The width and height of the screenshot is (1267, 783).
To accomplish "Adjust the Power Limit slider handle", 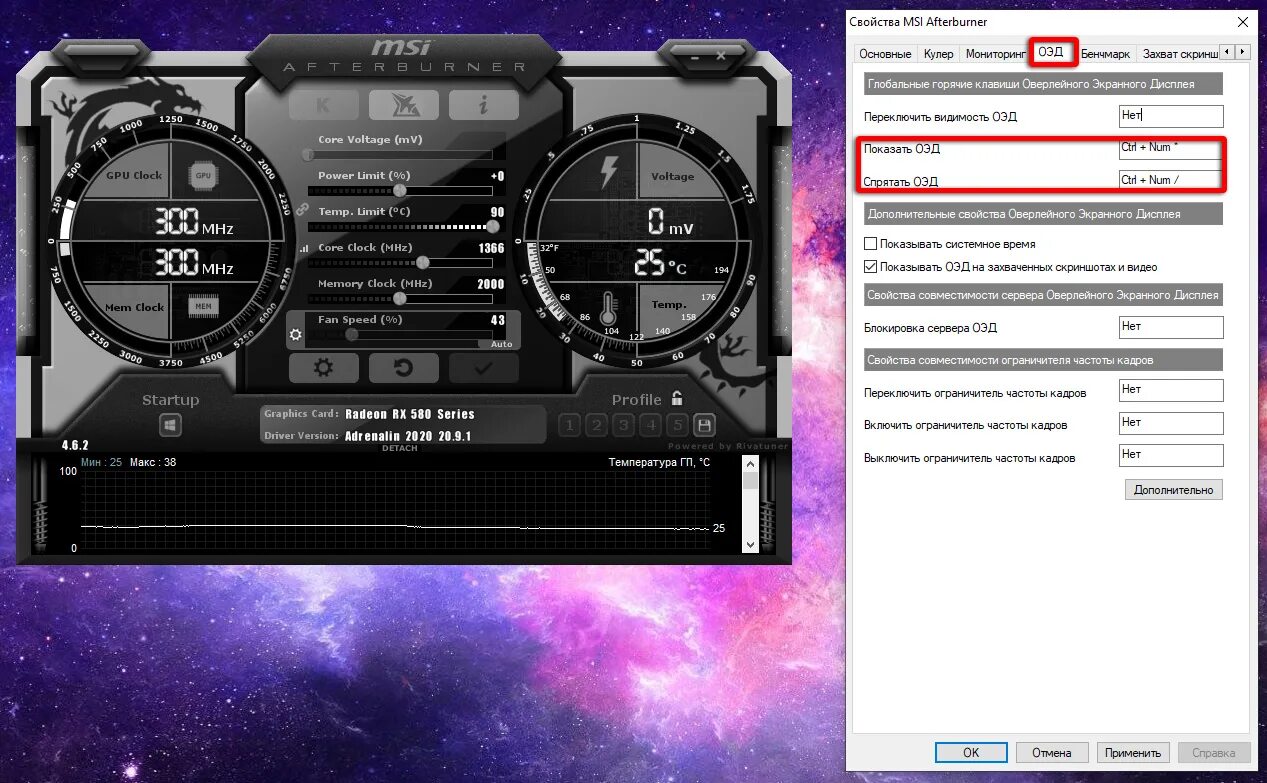I will pyautogui.click(x=400, y=190).
